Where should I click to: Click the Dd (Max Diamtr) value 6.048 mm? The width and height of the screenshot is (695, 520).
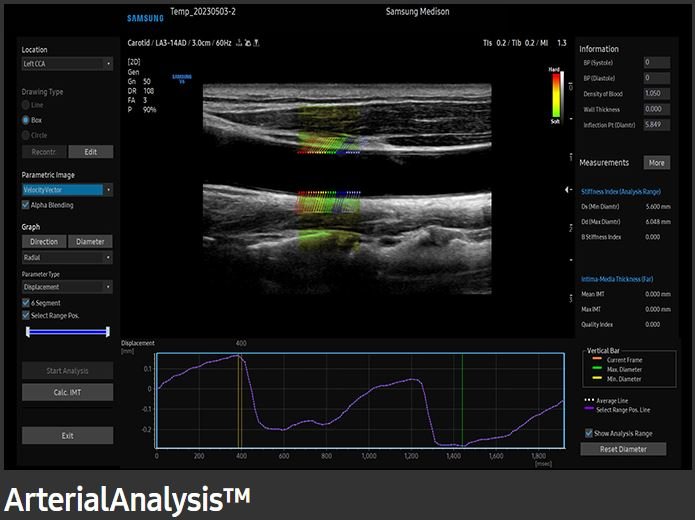[658, 222]
